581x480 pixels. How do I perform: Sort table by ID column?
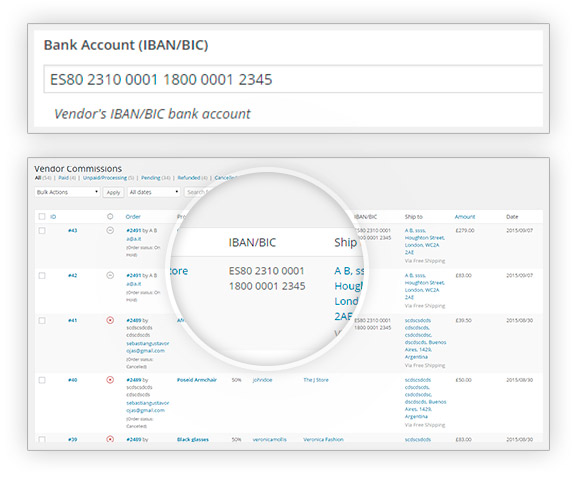tap(53, 217)
